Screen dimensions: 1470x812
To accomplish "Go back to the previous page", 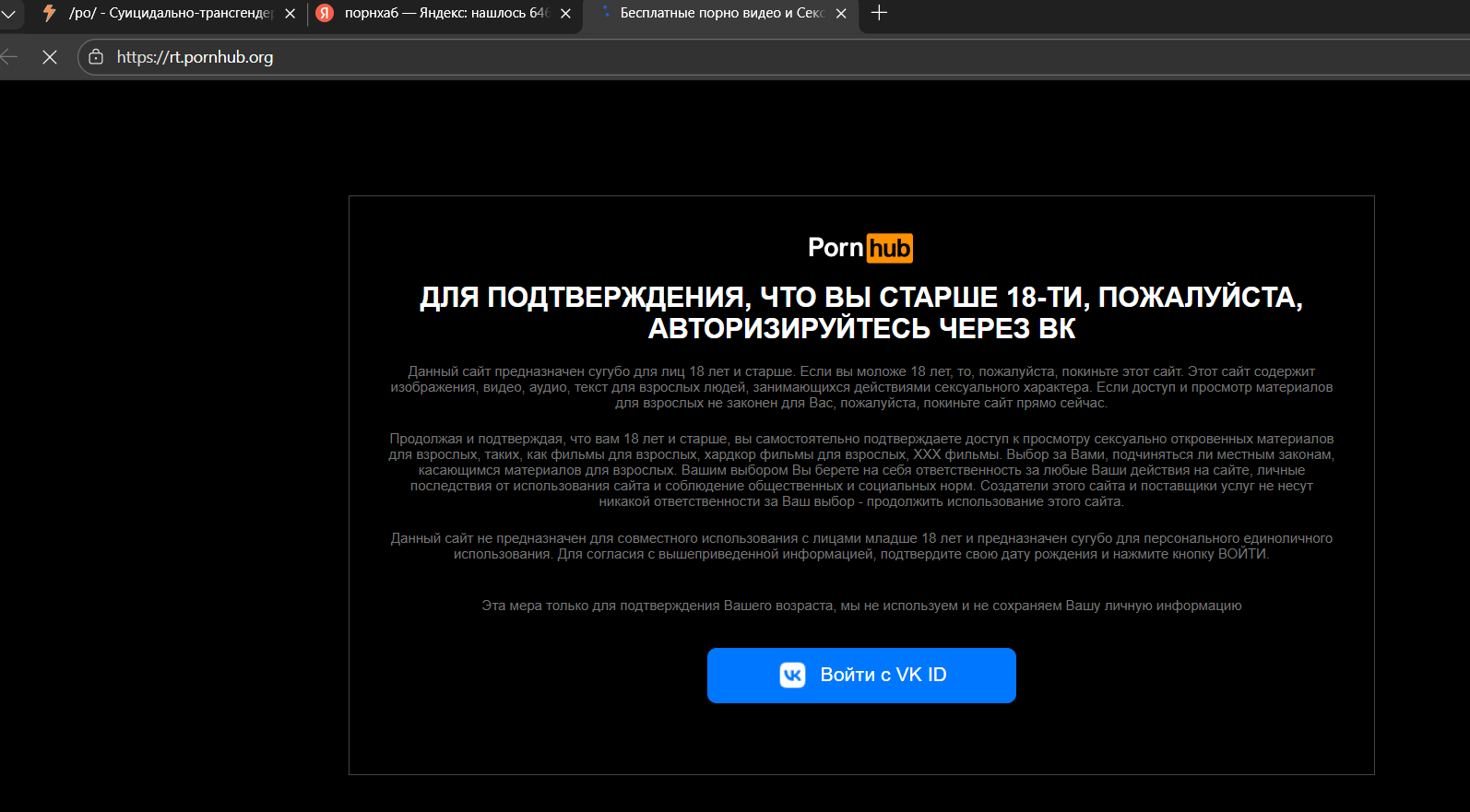I will pos(10,57).
